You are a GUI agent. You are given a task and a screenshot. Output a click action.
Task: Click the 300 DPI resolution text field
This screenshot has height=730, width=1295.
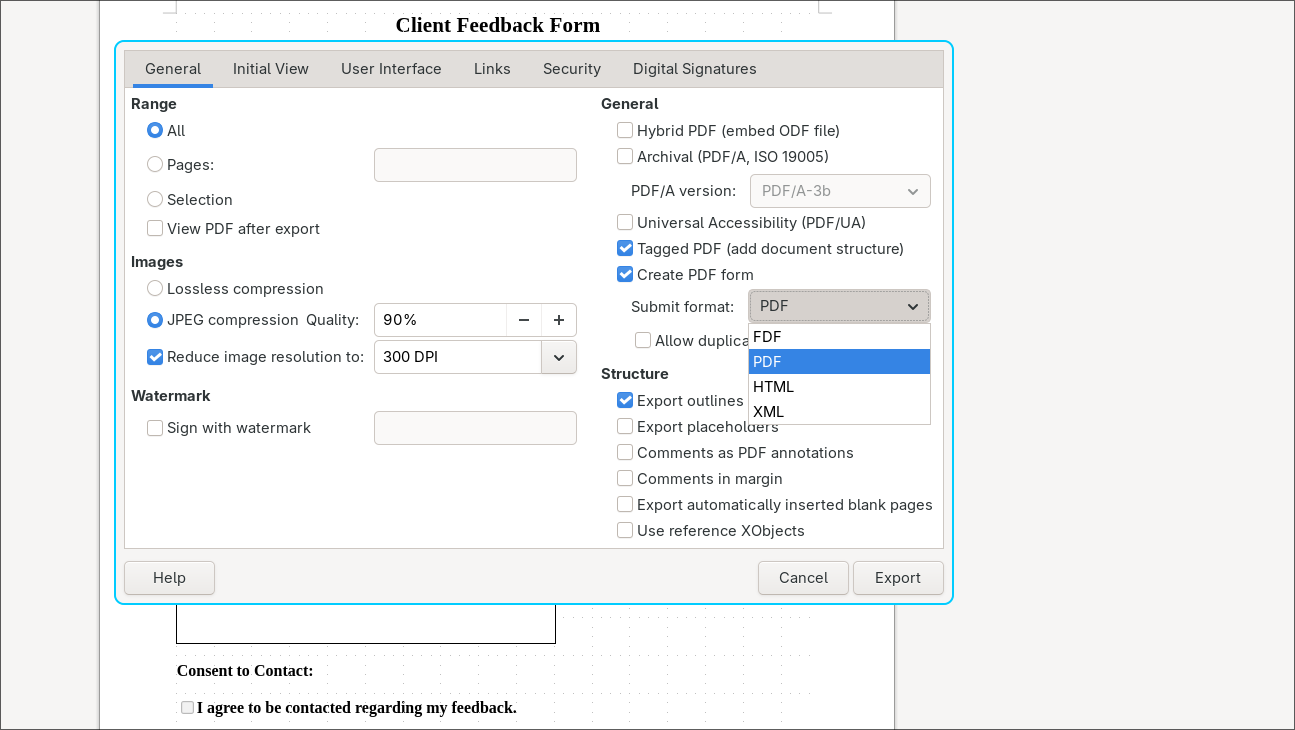[458, 357]
